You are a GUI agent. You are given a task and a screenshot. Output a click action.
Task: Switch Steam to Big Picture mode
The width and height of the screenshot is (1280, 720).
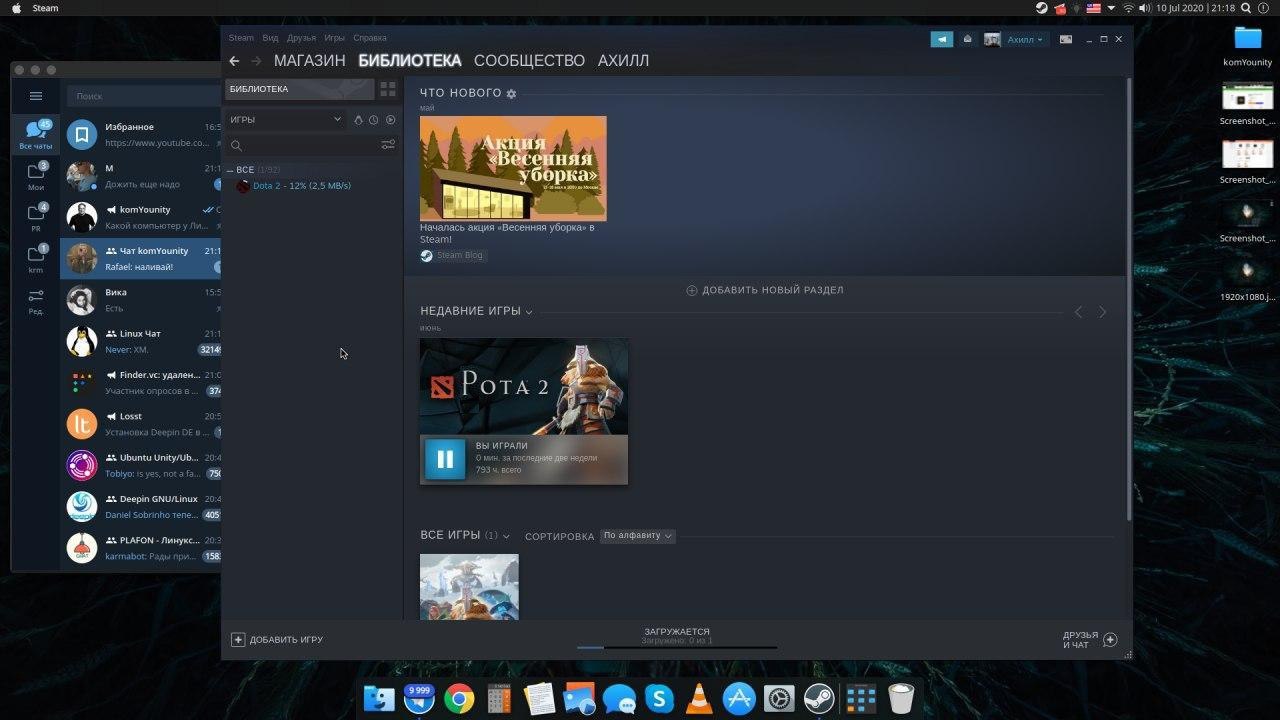pos(1066,39)
